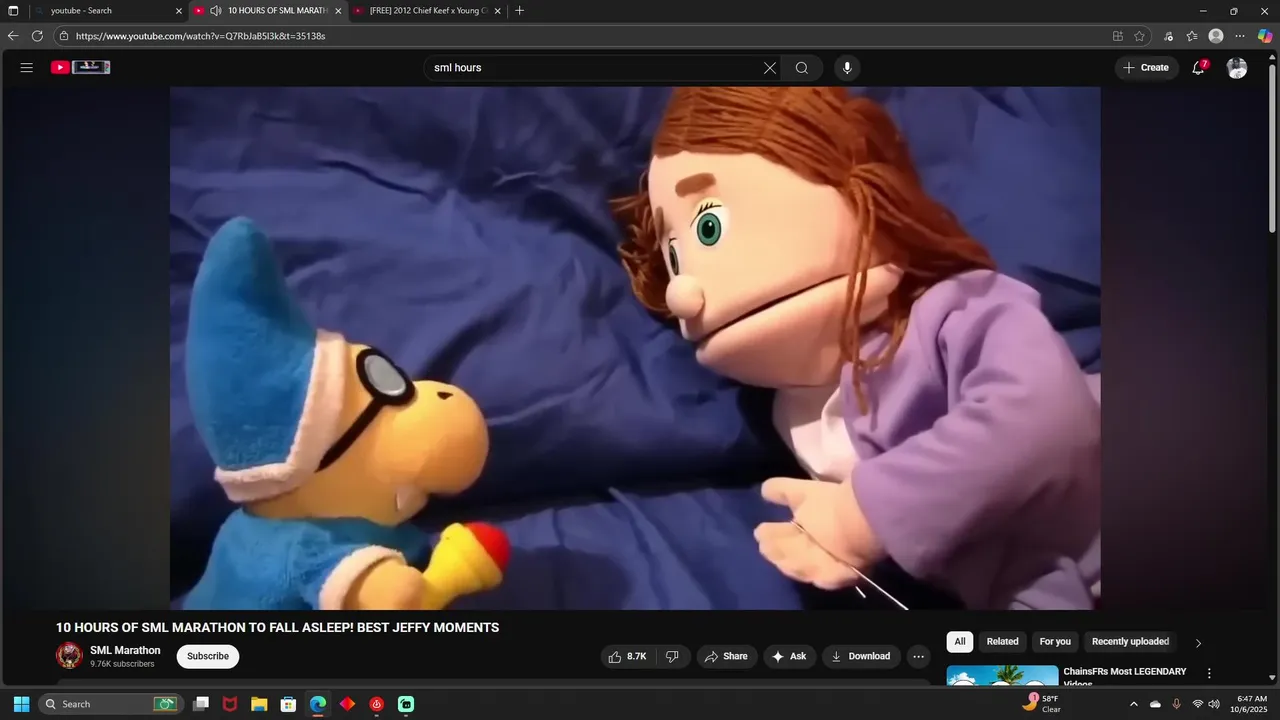Run search with the magnifier button
Viewport: 1280px width, 720px height.
802,68
